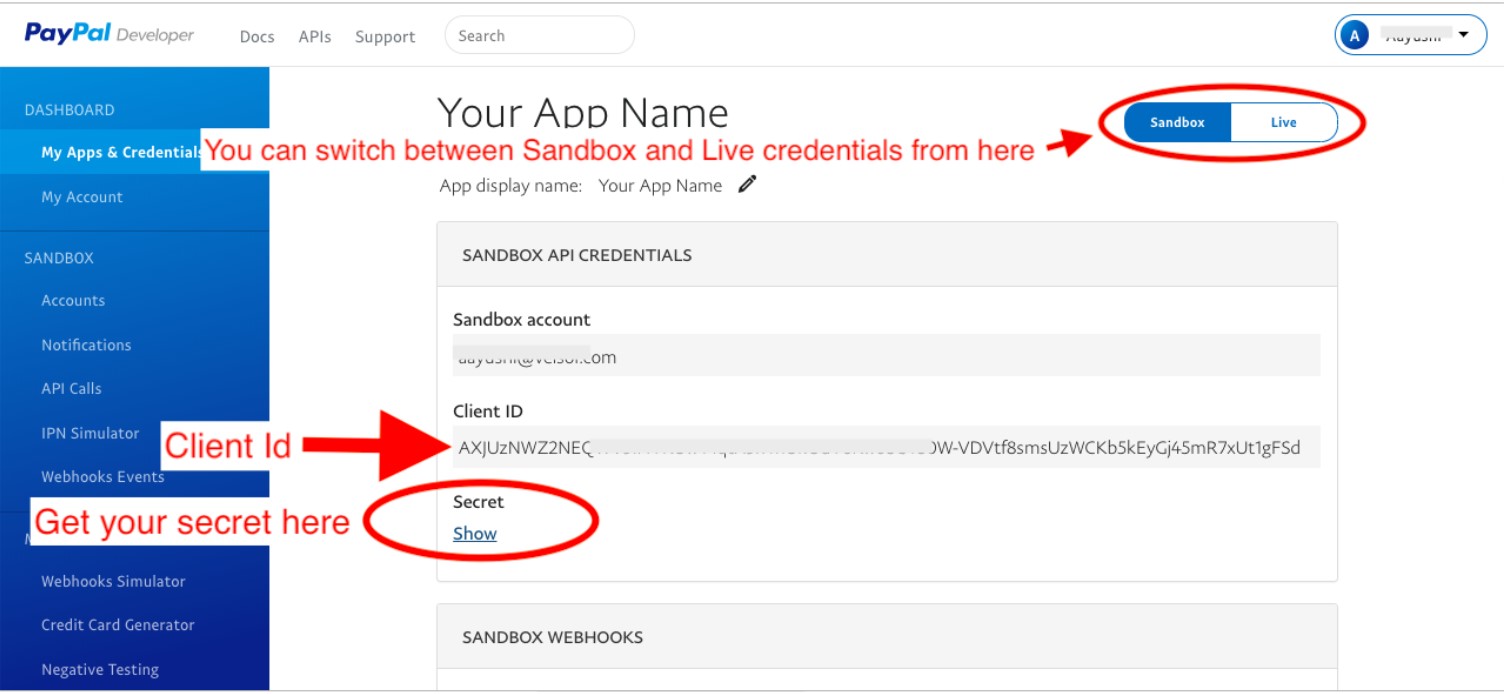Open Credit Card Generator
Image resolution: width=1507 pixels, height=694 pixels.
coord(118,625)
